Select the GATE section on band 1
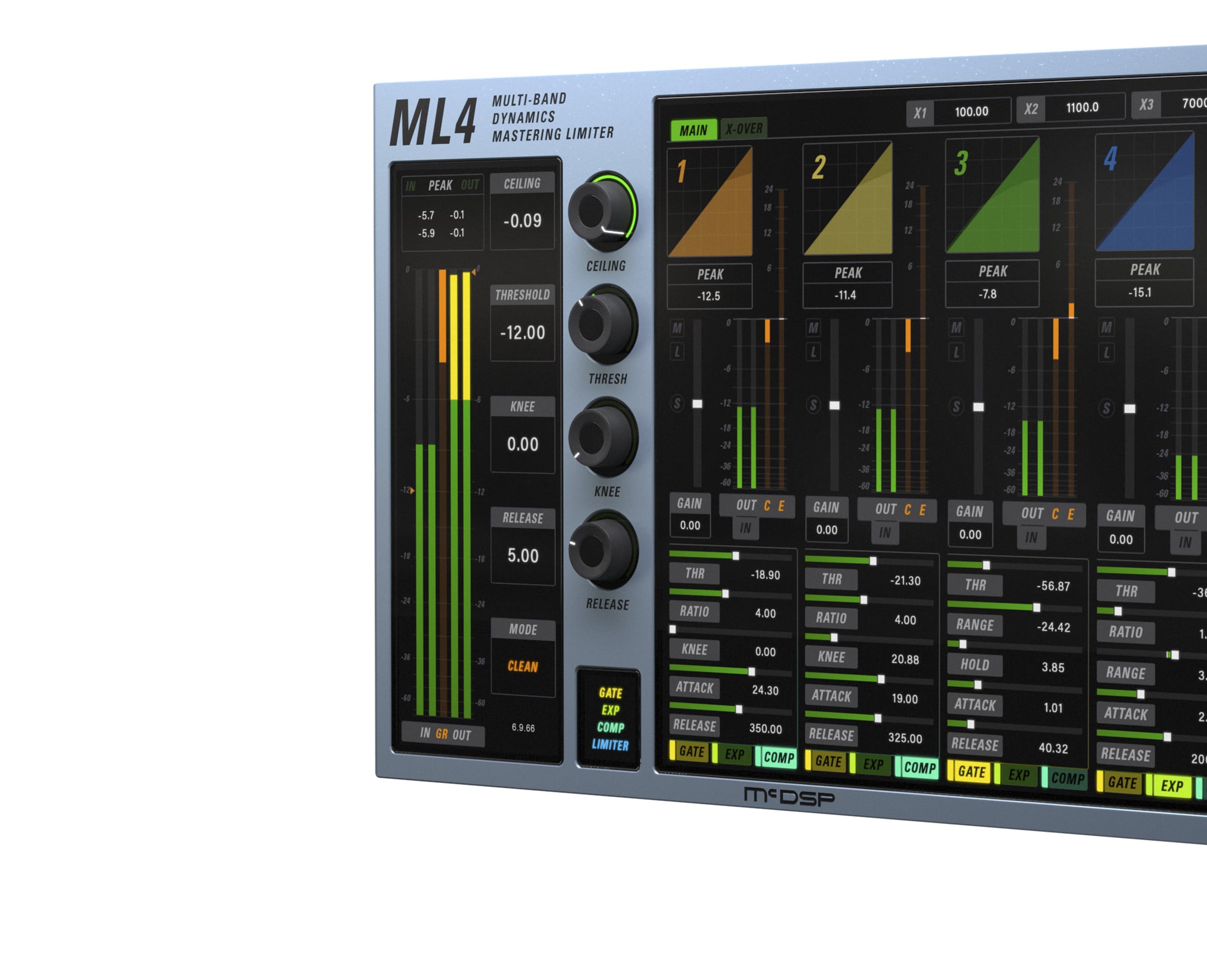This screenshot has height=980, width=1207. click(690, 752)
